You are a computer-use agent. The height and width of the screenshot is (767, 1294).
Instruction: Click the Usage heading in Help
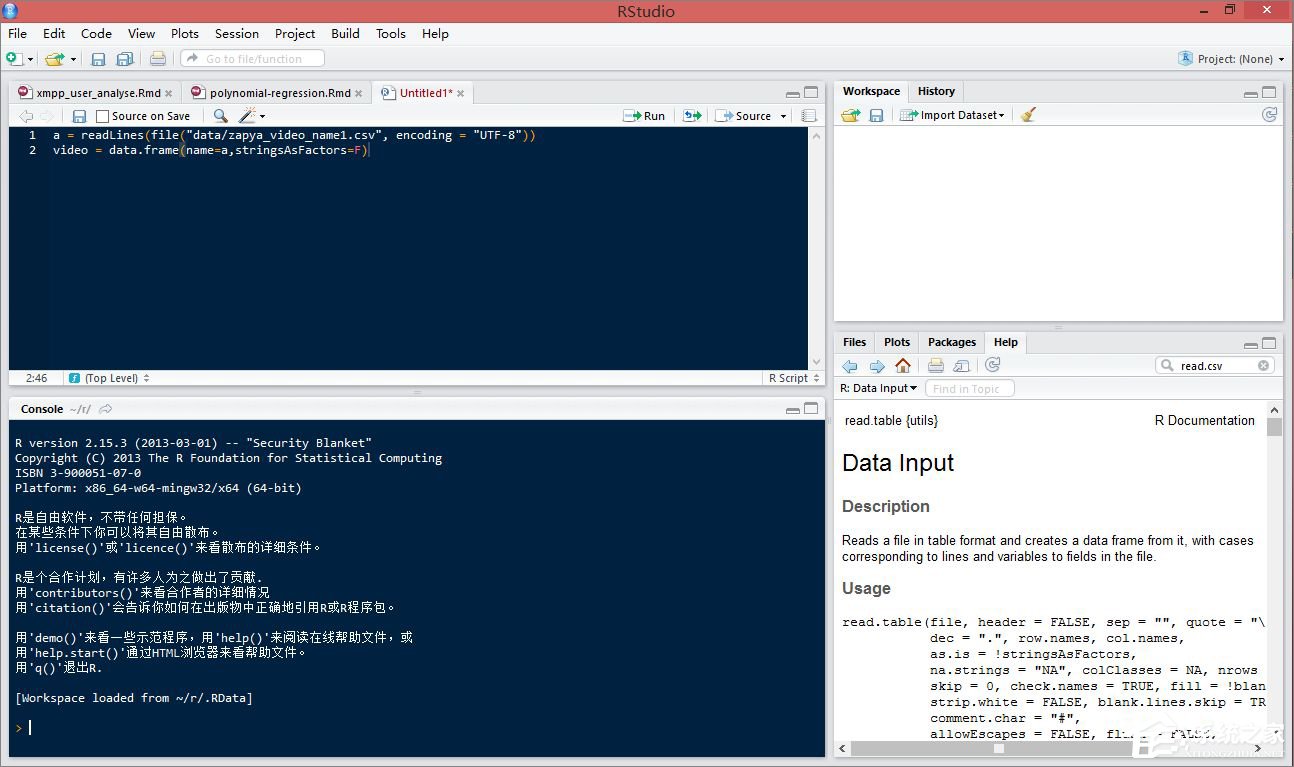click(x=866, y=588)
